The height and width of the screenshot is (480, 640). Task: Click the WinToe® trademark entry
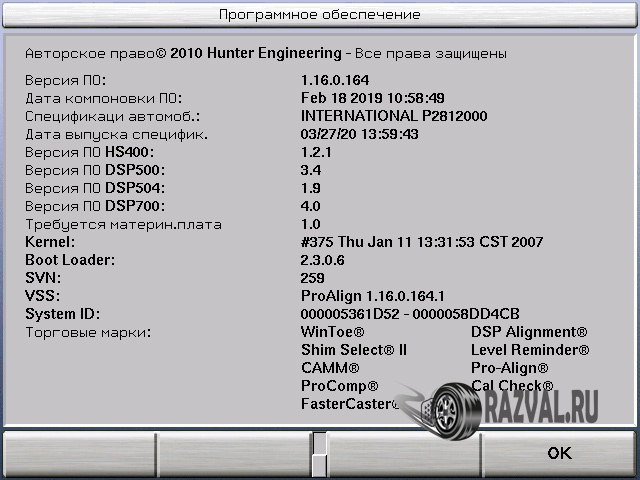[x=332, y=332]
